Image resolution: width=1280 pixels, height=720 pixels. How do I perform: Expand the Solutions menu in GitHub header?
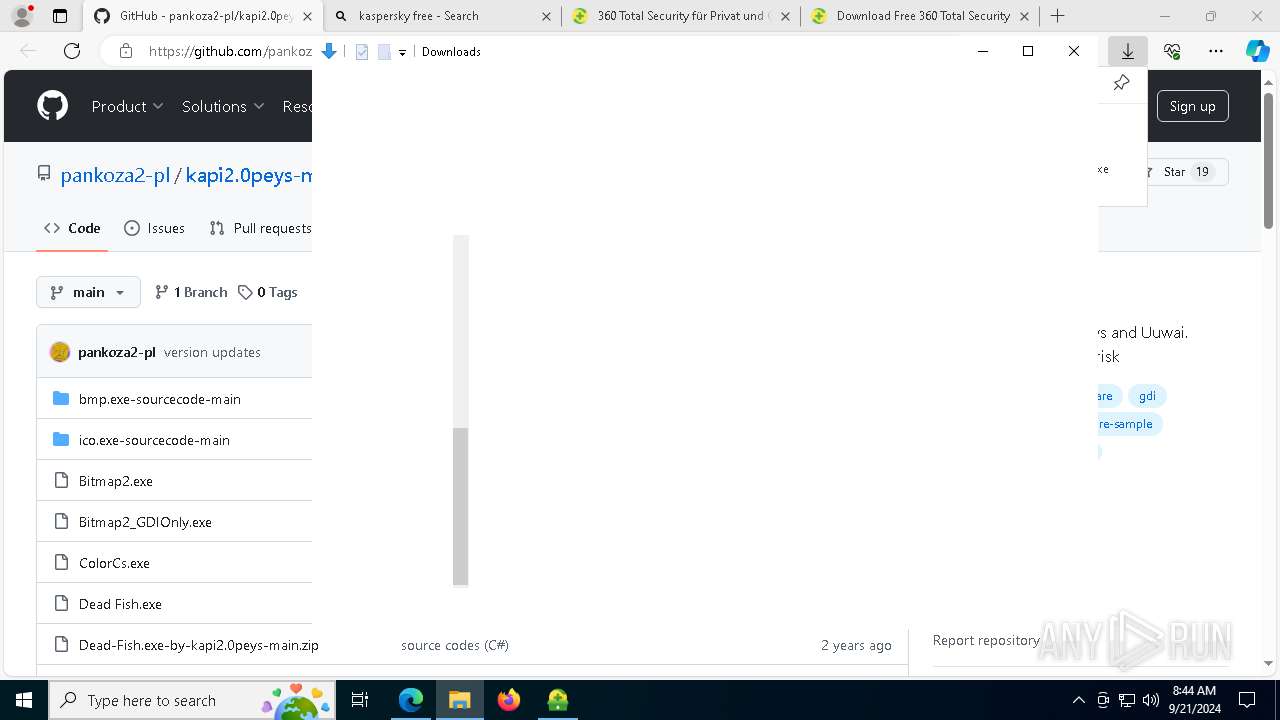coord(222,106)
